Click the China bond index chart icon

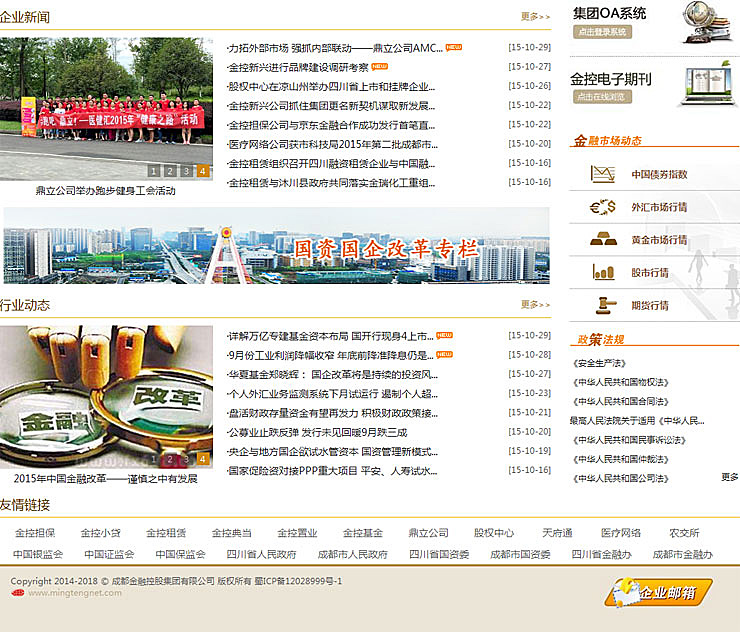coord(602,174)
